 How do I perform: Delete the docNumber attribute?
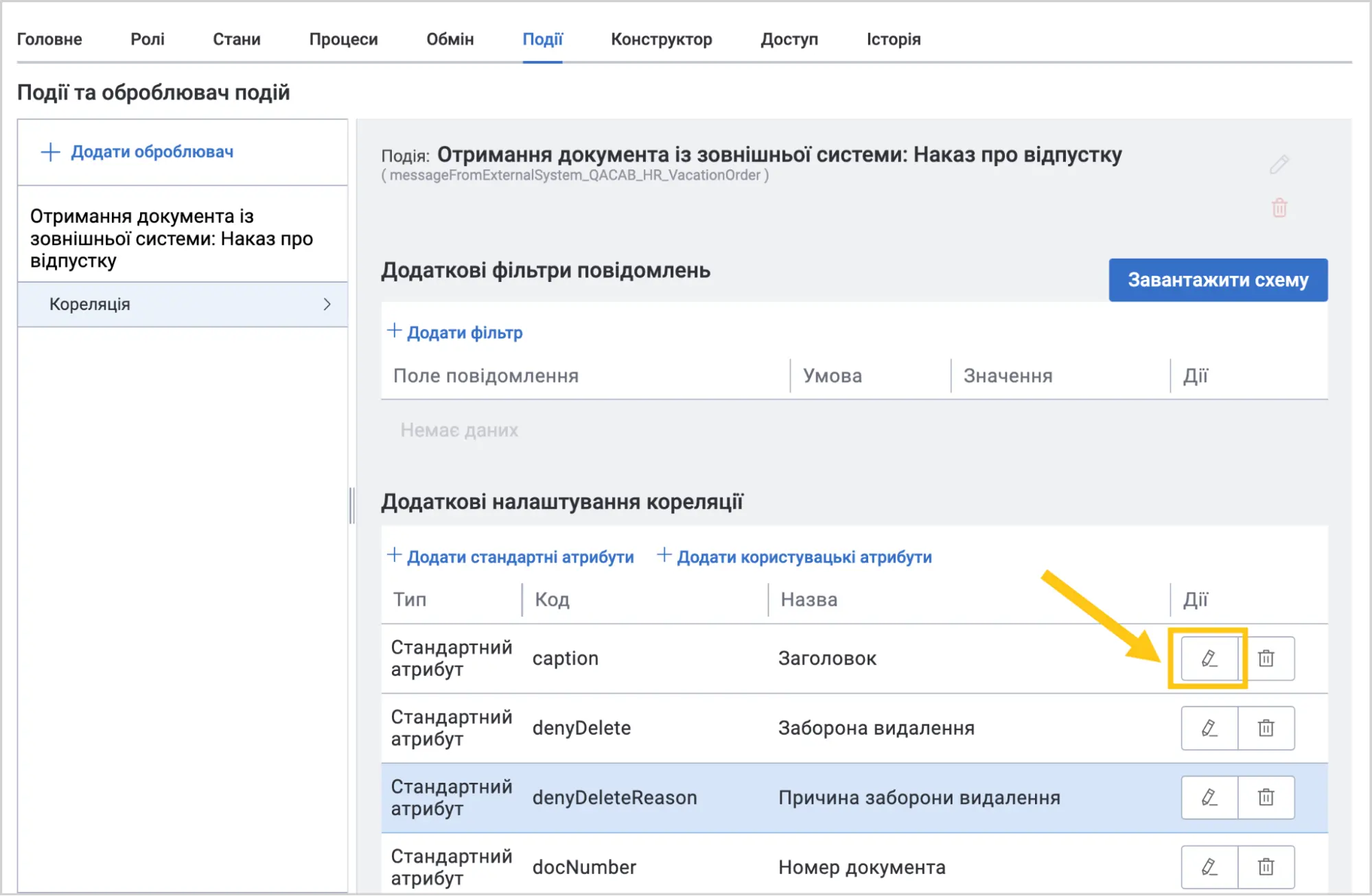tap(1266, 867)
